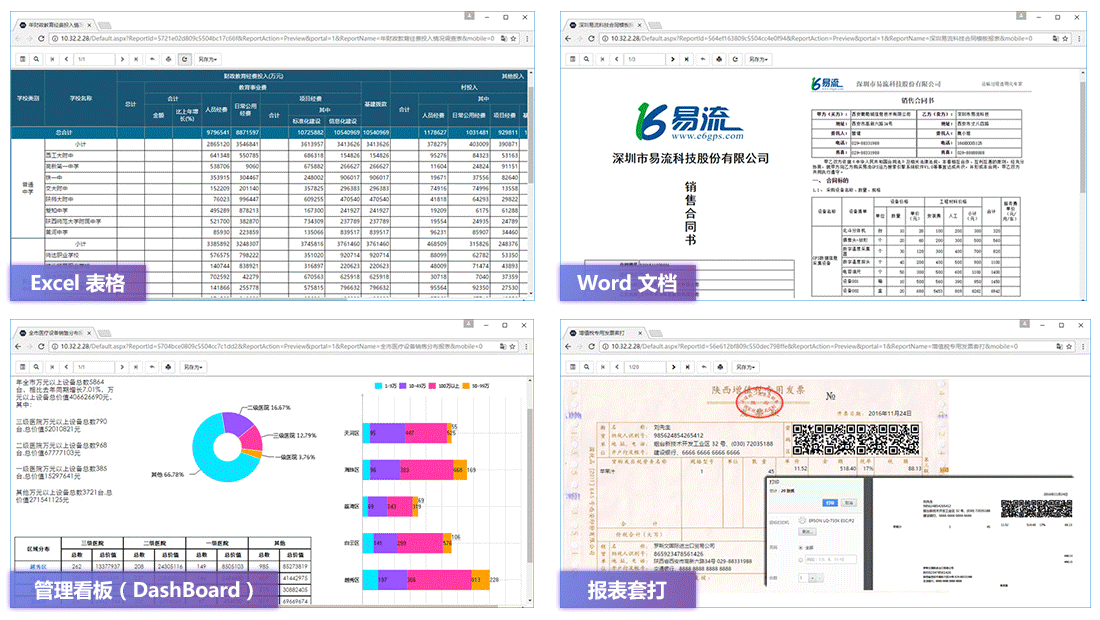Open the 另存为 dropdown in Word window

click(758, 60)
